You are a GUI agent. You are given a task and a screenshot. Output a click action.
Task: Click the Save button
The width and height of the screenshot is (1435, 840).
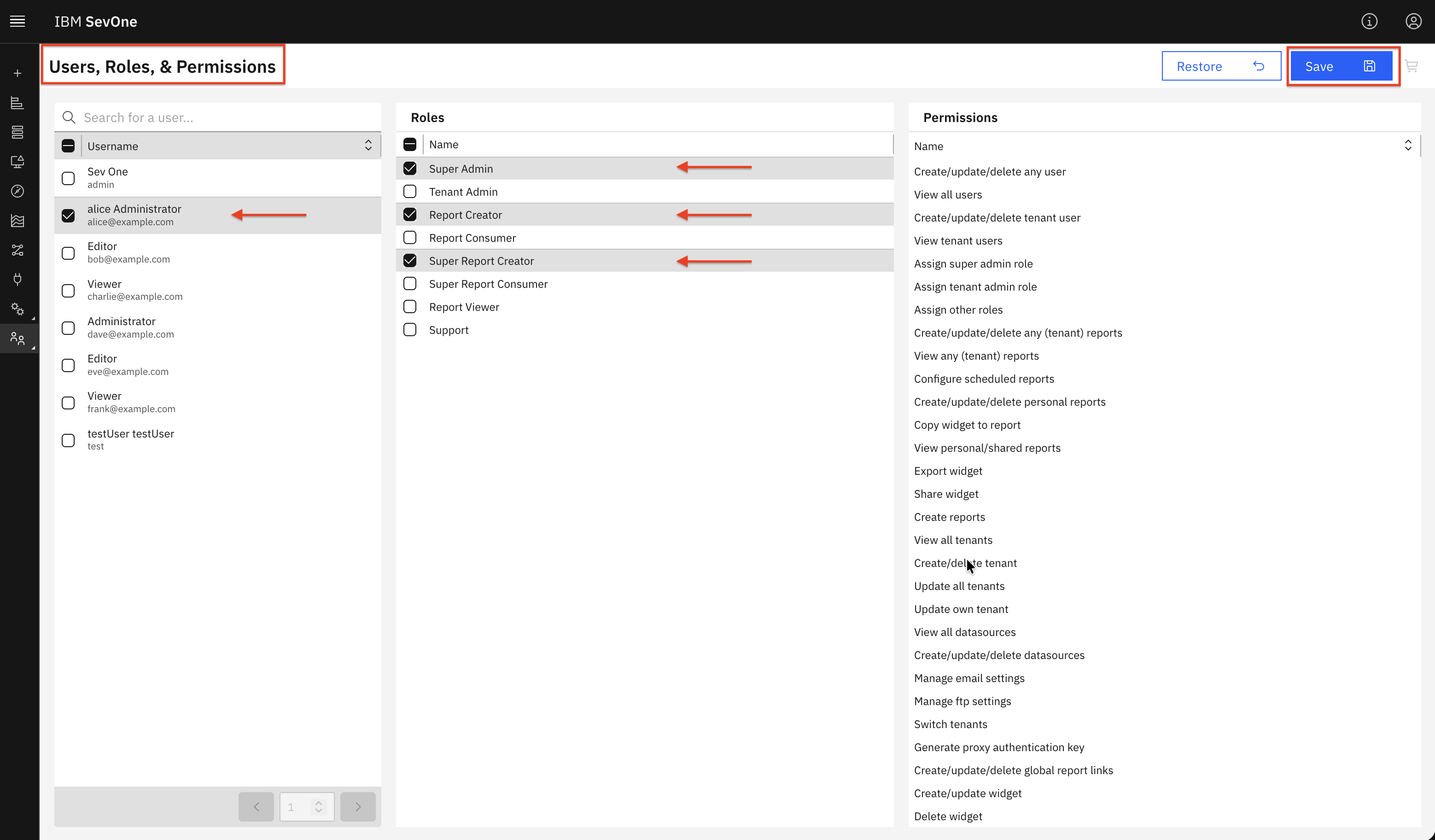coord(1341,66)
